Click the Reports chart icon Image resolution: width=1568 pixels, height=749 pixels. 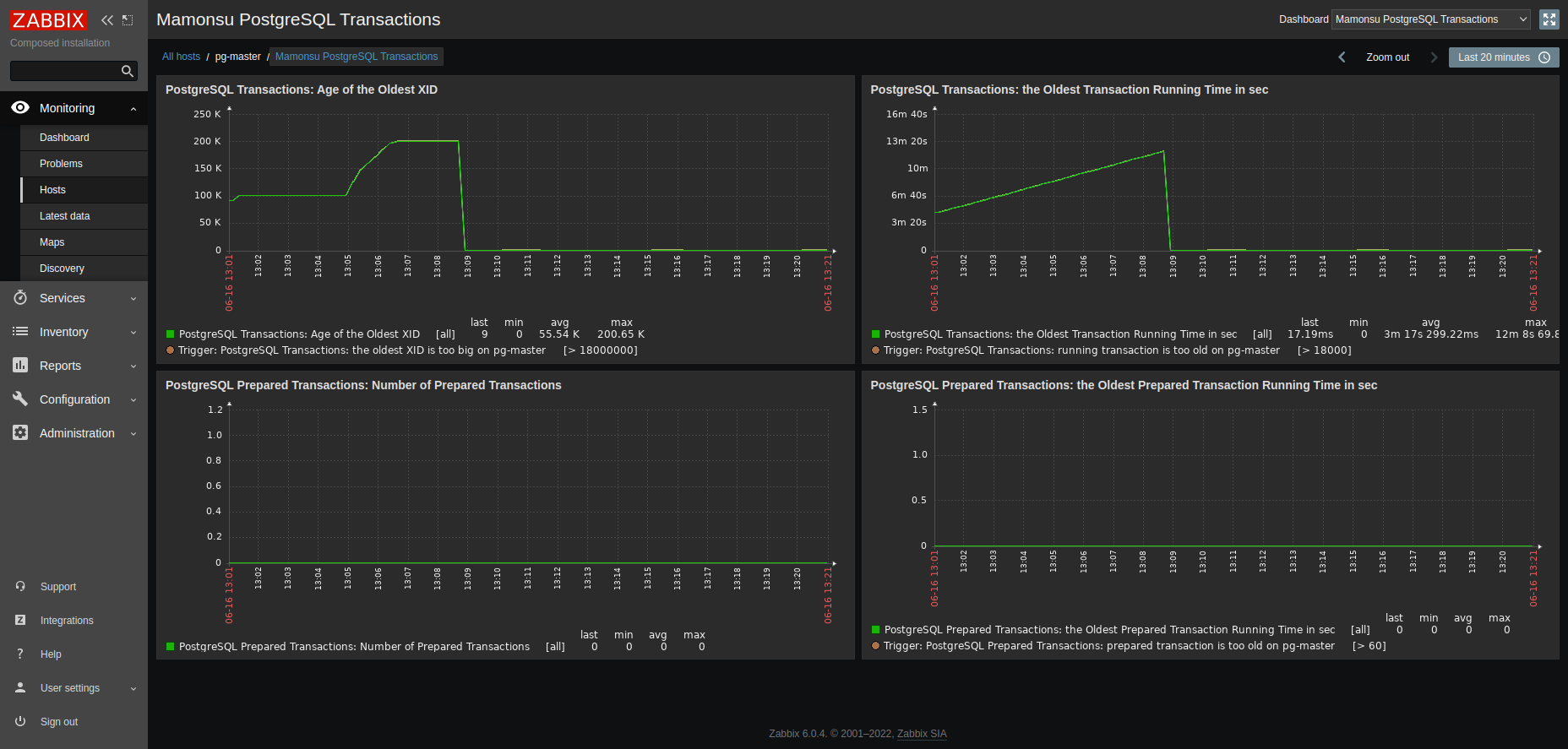click(x=20, y=365)
